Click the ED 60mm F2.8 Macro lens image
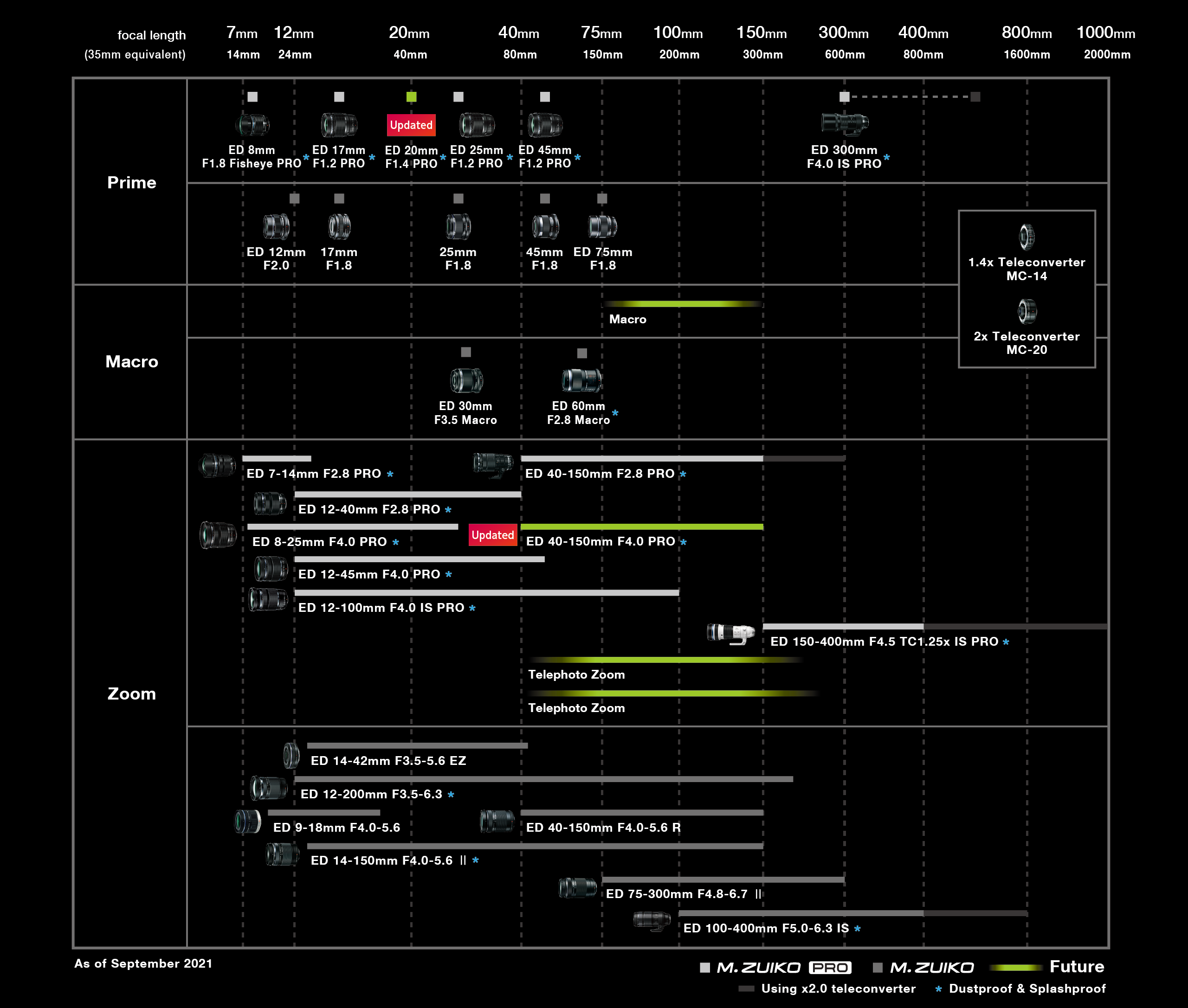This screenshot has height=1008, width=1188. (x=581, y=380)
